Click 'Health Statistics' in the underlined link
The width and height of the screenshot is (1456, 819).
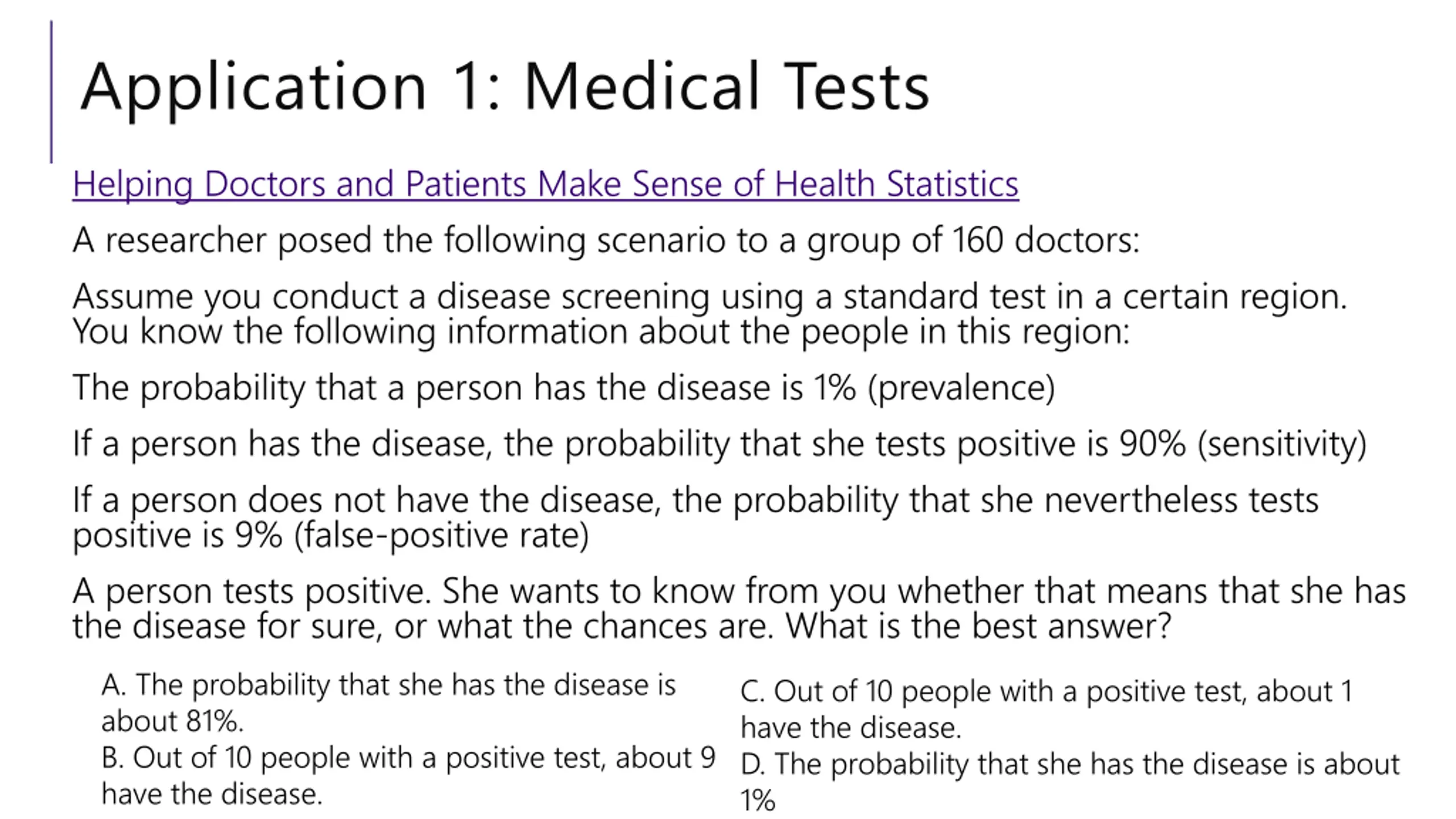coord(896,184)
